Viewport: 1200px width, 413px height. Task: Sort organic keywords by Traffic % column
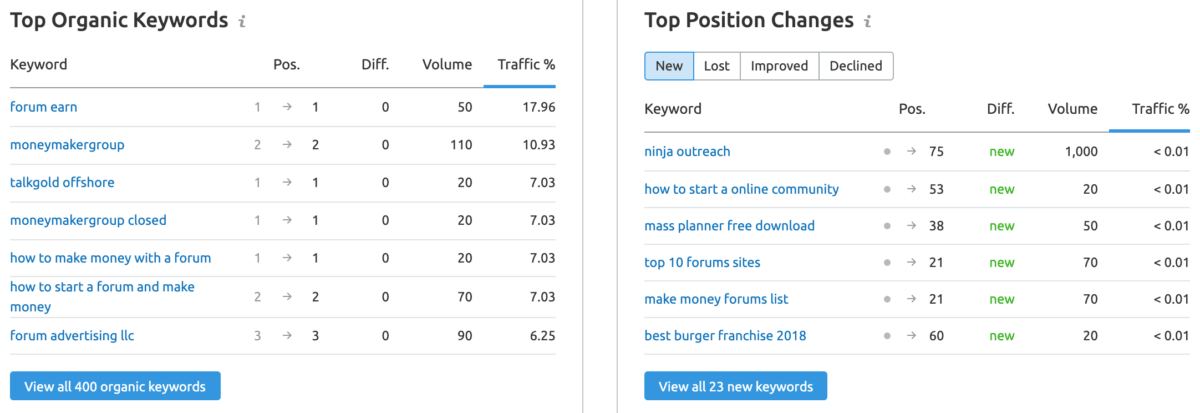point(526,65)
